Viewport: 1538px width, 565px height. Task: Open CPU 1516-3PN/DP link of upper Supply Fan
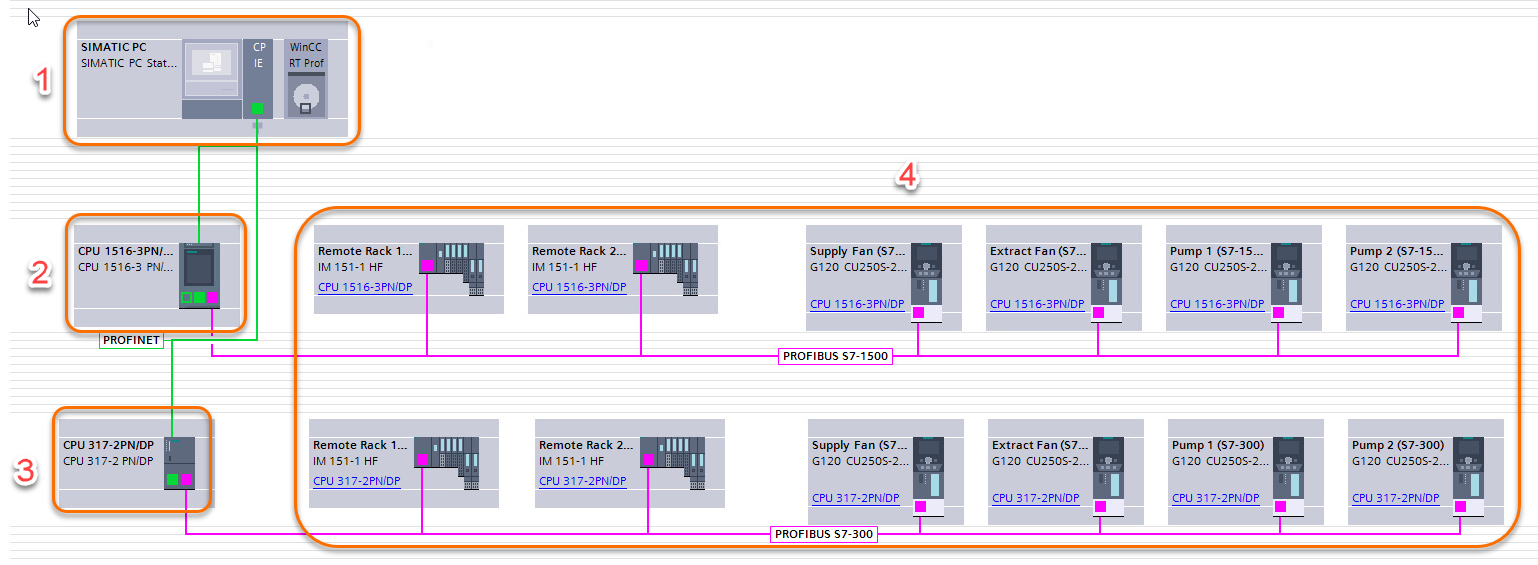coord(856,304)
